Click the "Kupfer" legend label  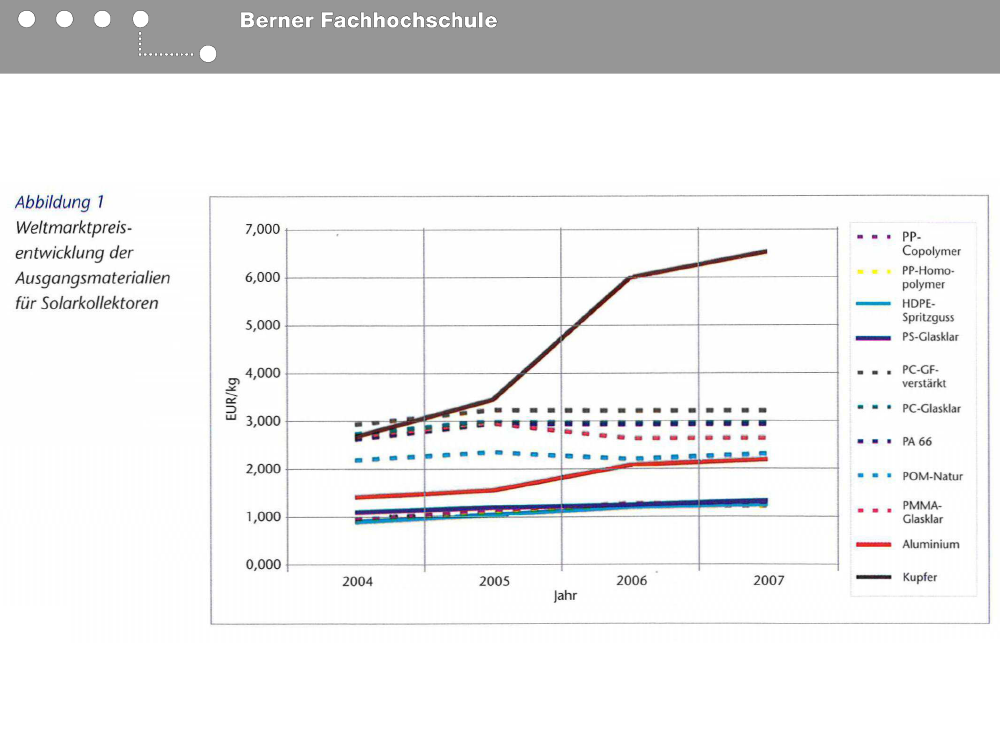[x=920, y=577]
